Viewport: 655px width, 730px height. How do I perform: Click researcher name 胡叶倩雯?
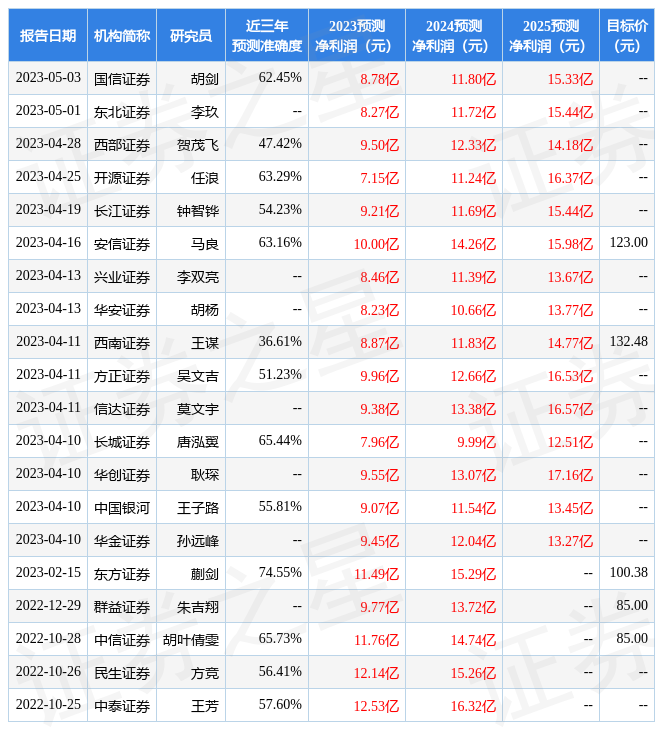point(191,640)
